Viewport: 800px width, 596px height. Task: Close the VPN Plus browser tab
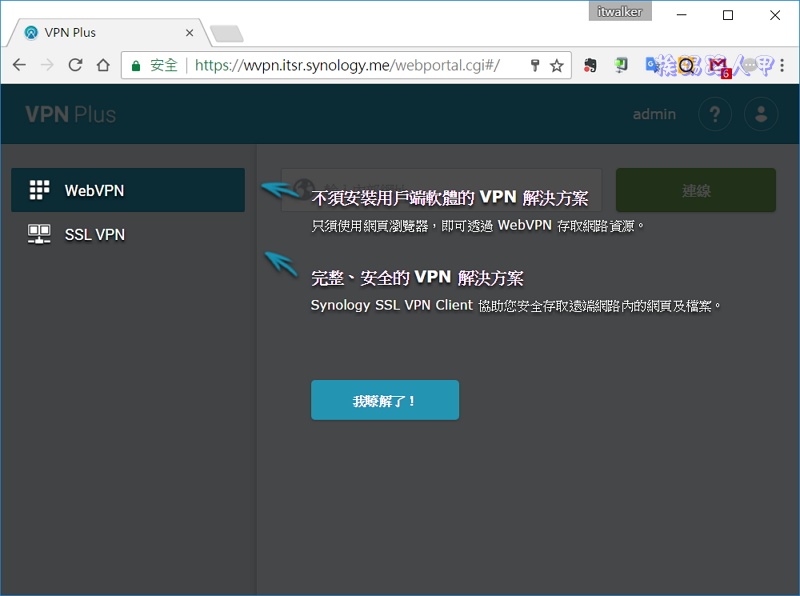(189, 33)
